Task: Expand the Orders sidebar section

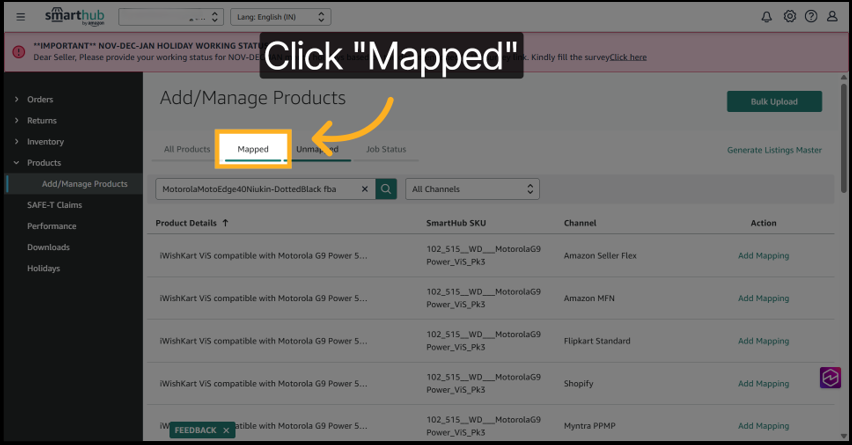Action: 40,99
